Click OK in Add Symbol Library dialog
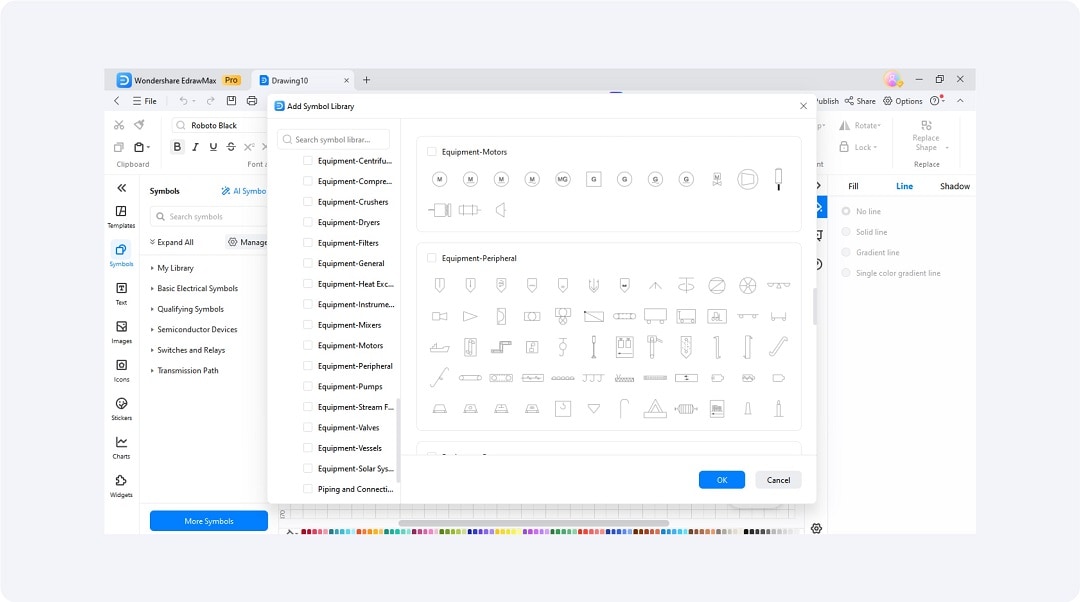The height and width of the screenshot is (602, 1080). coord(722,480)
